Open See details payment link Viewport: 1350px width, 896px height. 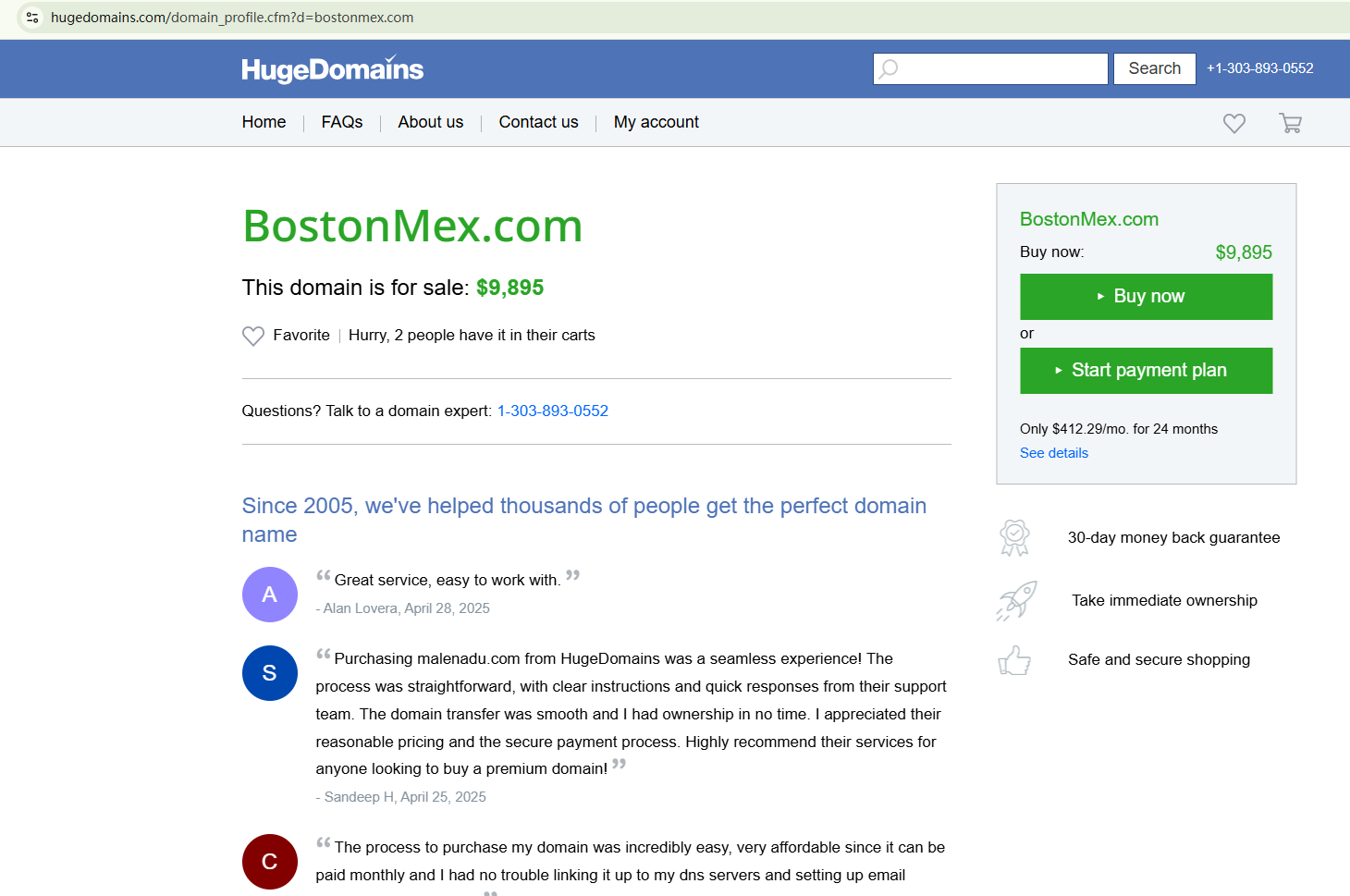[1053, 453]
